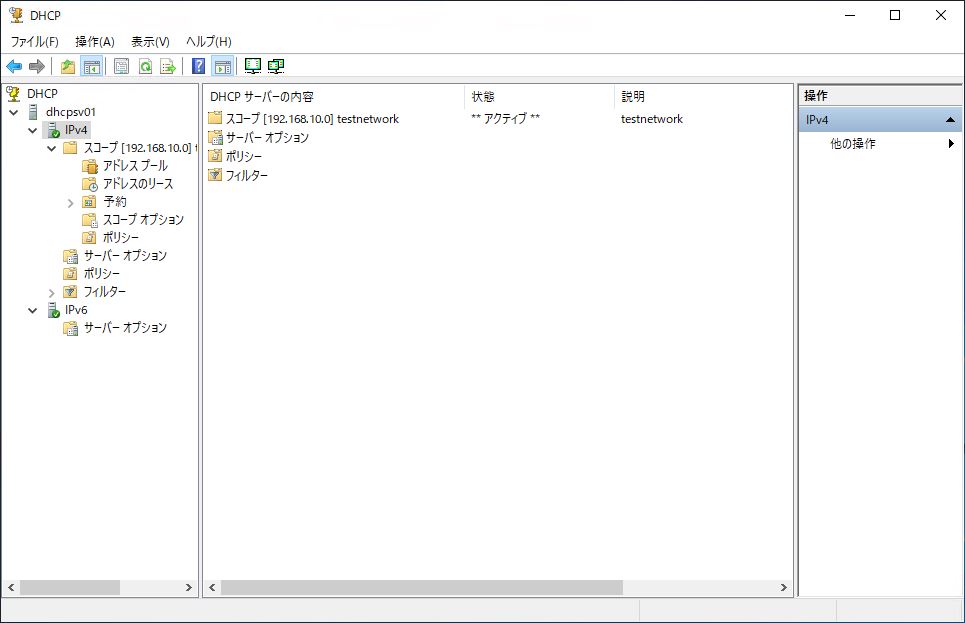The width and height of the screenshot is (965, 623).
Task: Expand the フィルター tree node
Action: [x=50, y=291]
